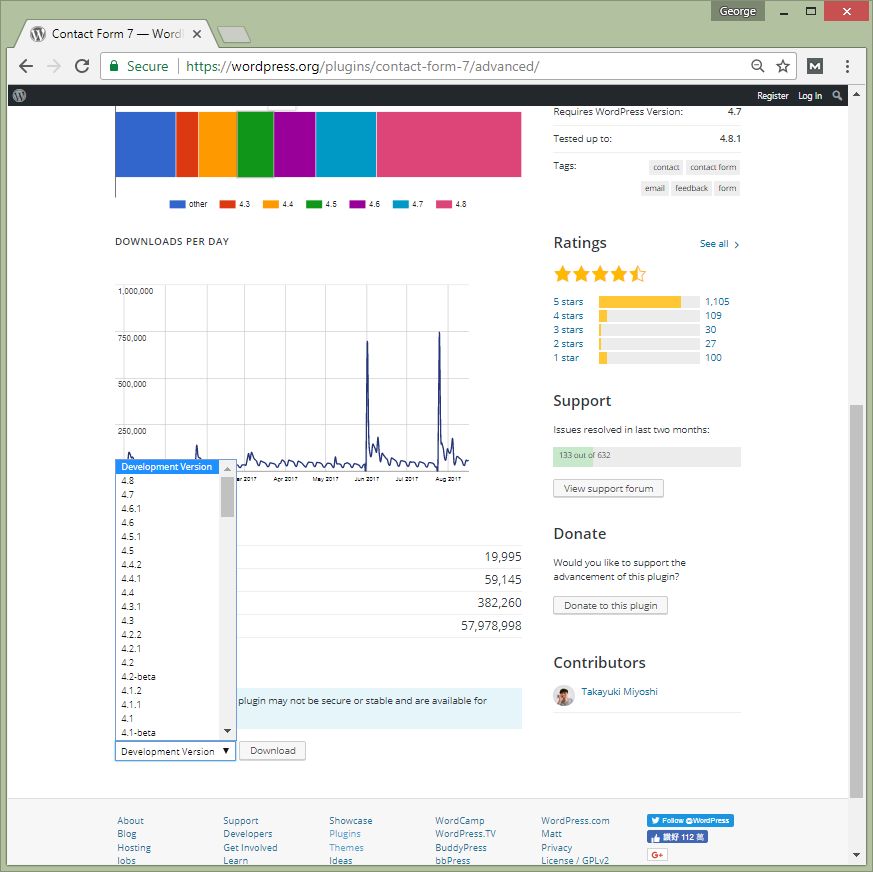Select the Contact Form 7 browser tab
This screenshot has height=872, width=873.
(x=116, y=34)
